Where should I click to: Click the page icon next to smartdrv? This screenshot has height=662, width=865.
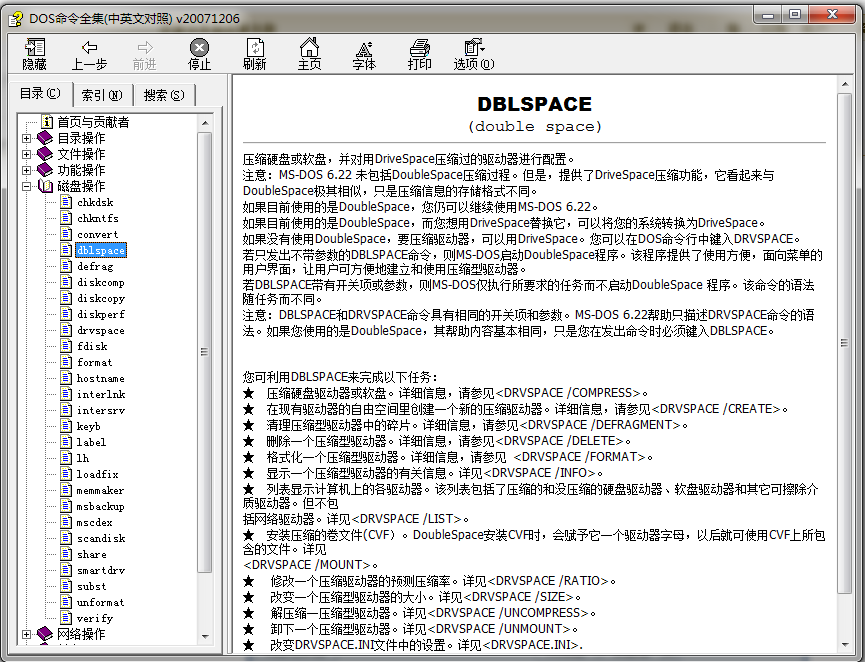[66, 570]
